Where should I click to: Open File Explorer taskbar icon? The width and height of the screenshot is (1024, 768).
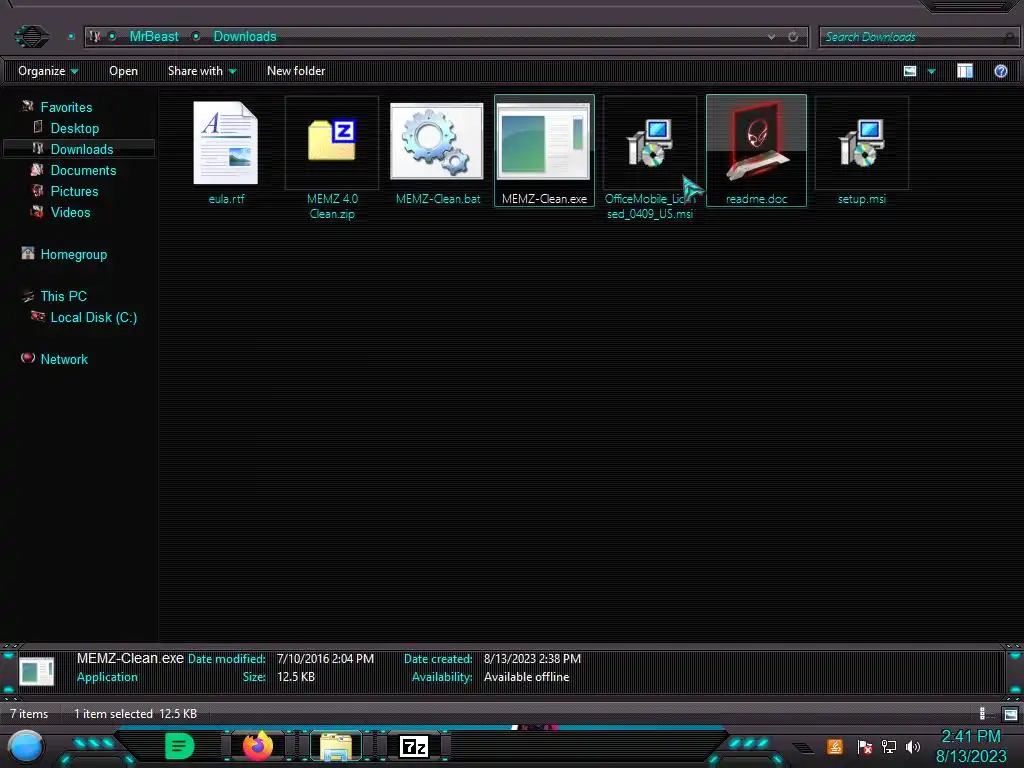point(336,746)
